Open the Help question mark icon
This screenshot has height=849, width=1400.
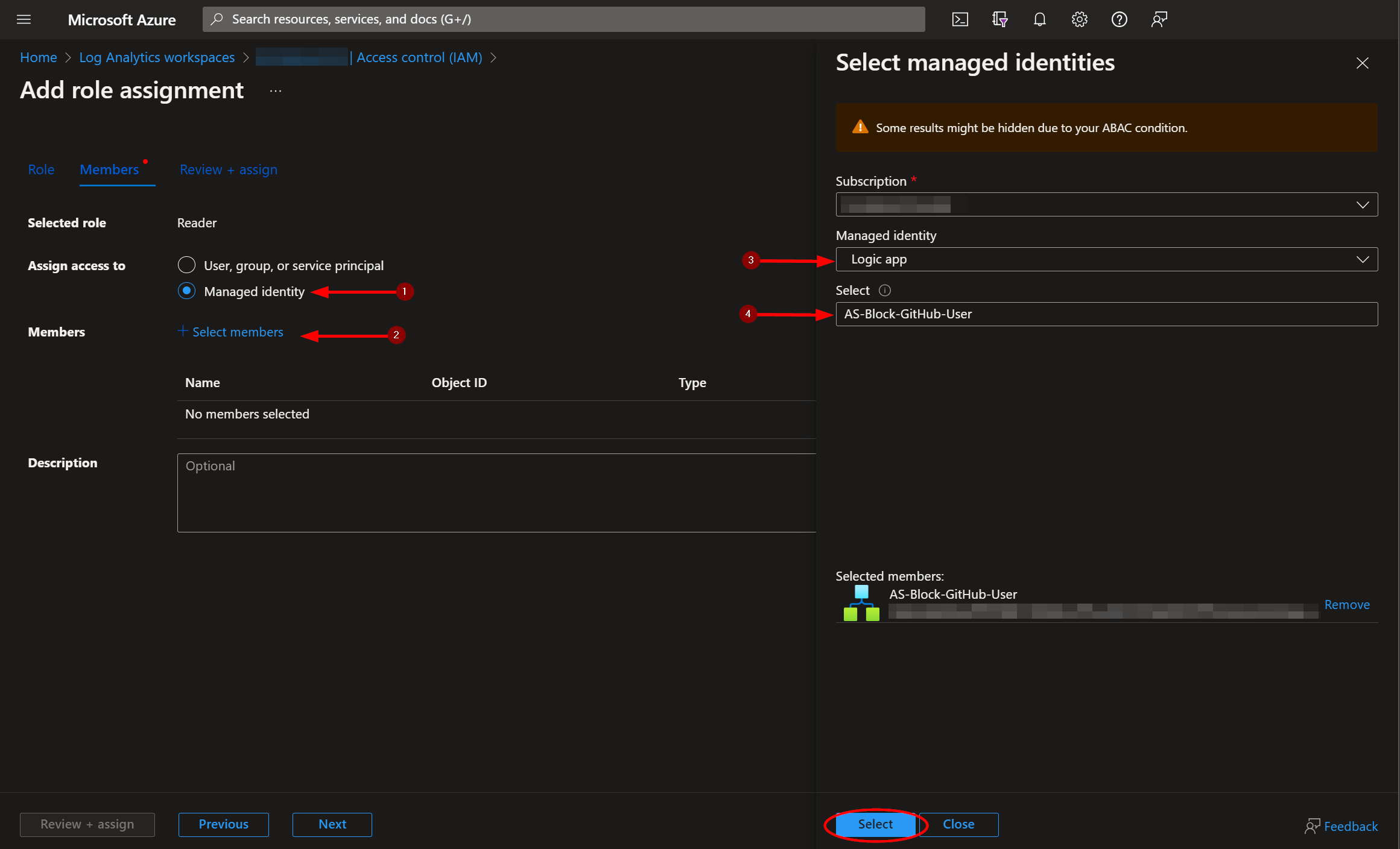1119,19
